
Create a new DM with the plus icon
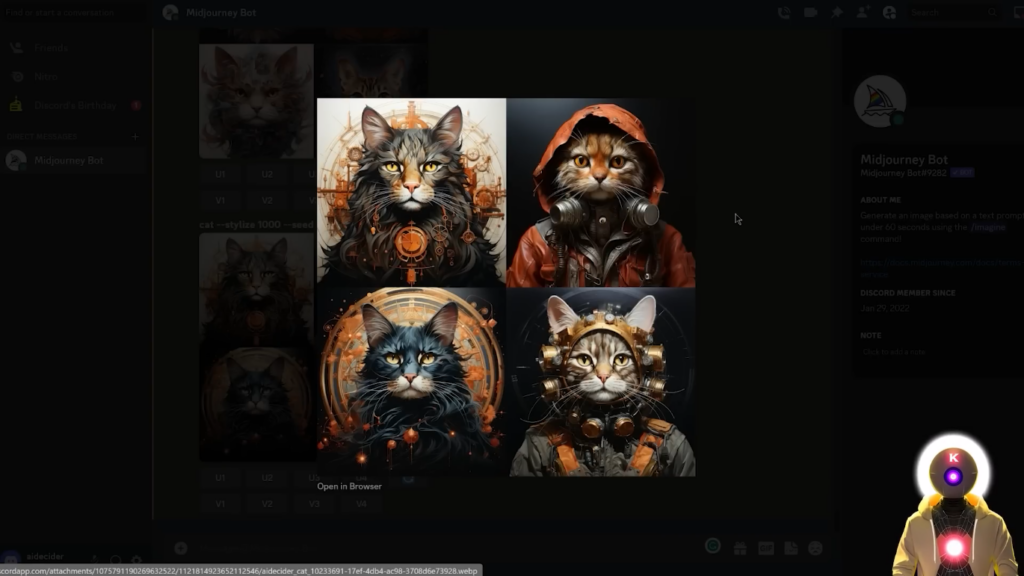(x=135, y=136)
